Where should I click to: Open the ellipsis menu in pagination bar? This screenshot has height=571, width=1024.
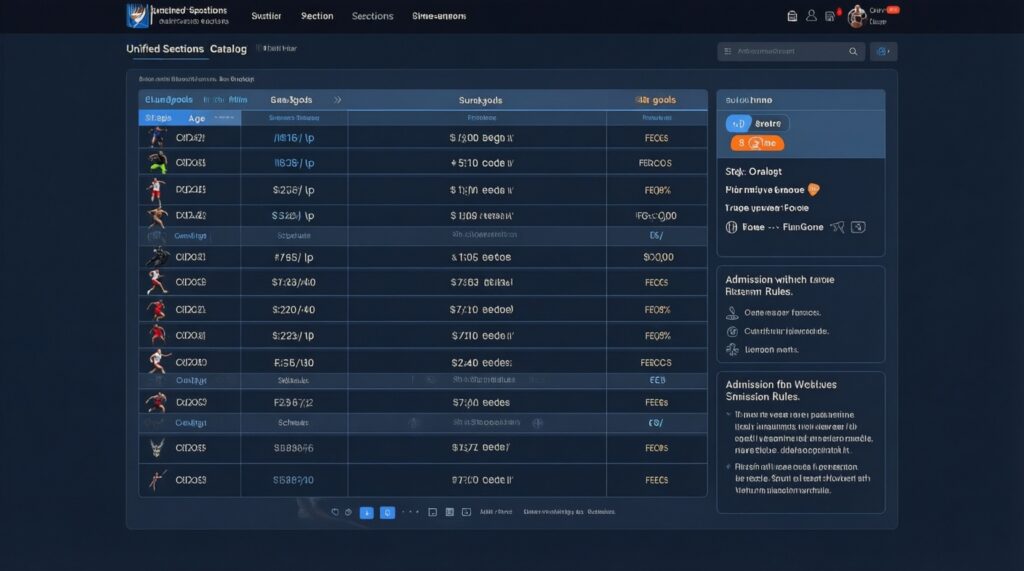(410, 512)
